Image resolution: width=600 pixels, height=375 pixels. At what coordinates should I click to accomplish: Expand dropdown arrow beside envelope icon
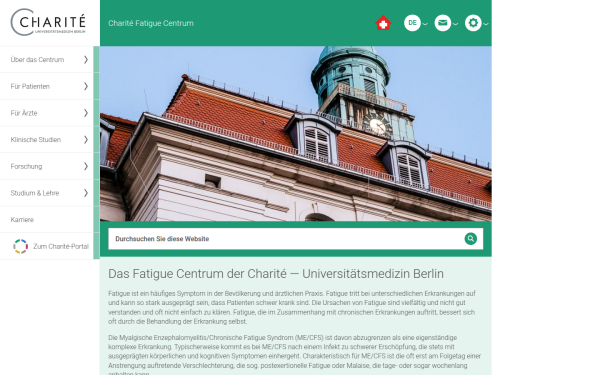[x=455, y=24]
